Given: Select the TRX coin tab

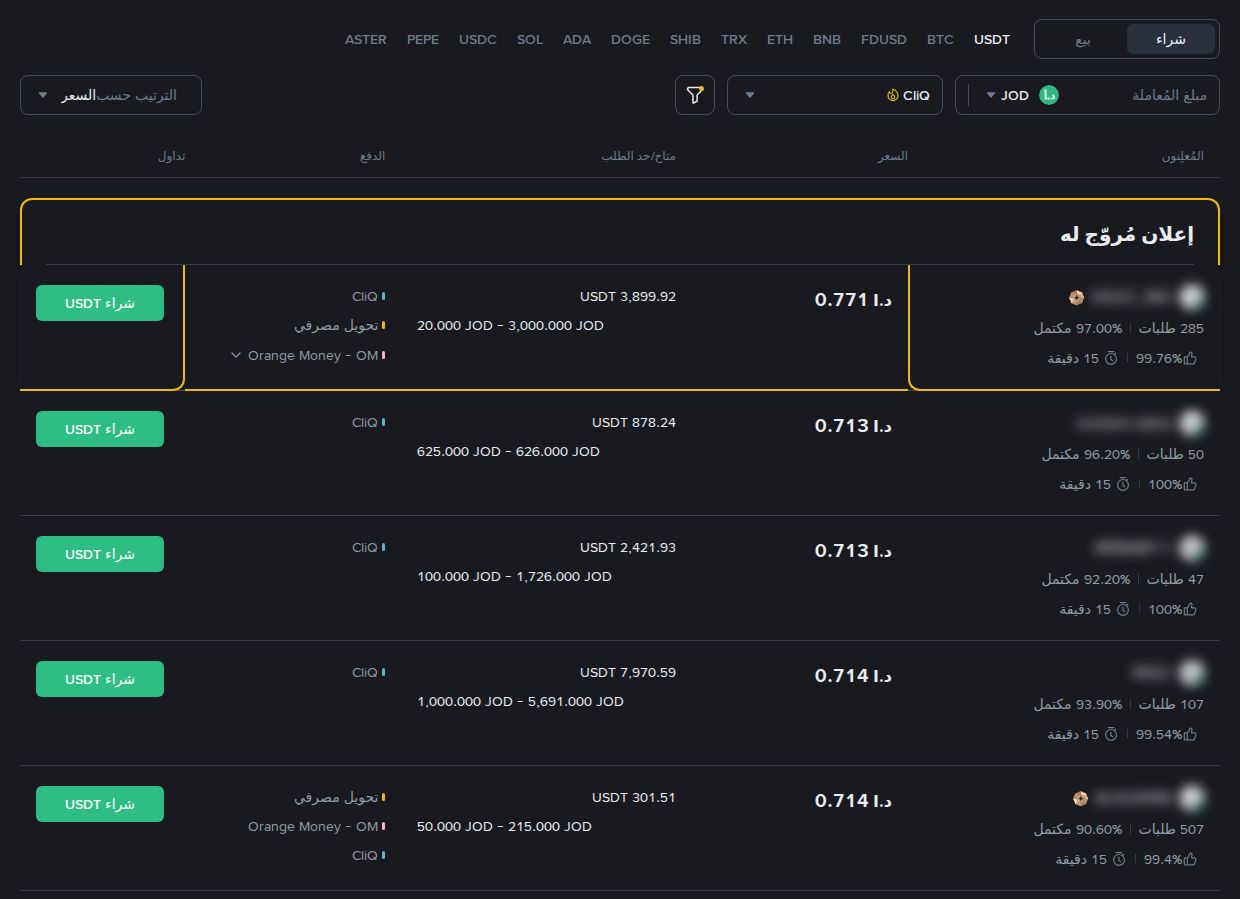Looking at the screenshot, I should point(734,40).
